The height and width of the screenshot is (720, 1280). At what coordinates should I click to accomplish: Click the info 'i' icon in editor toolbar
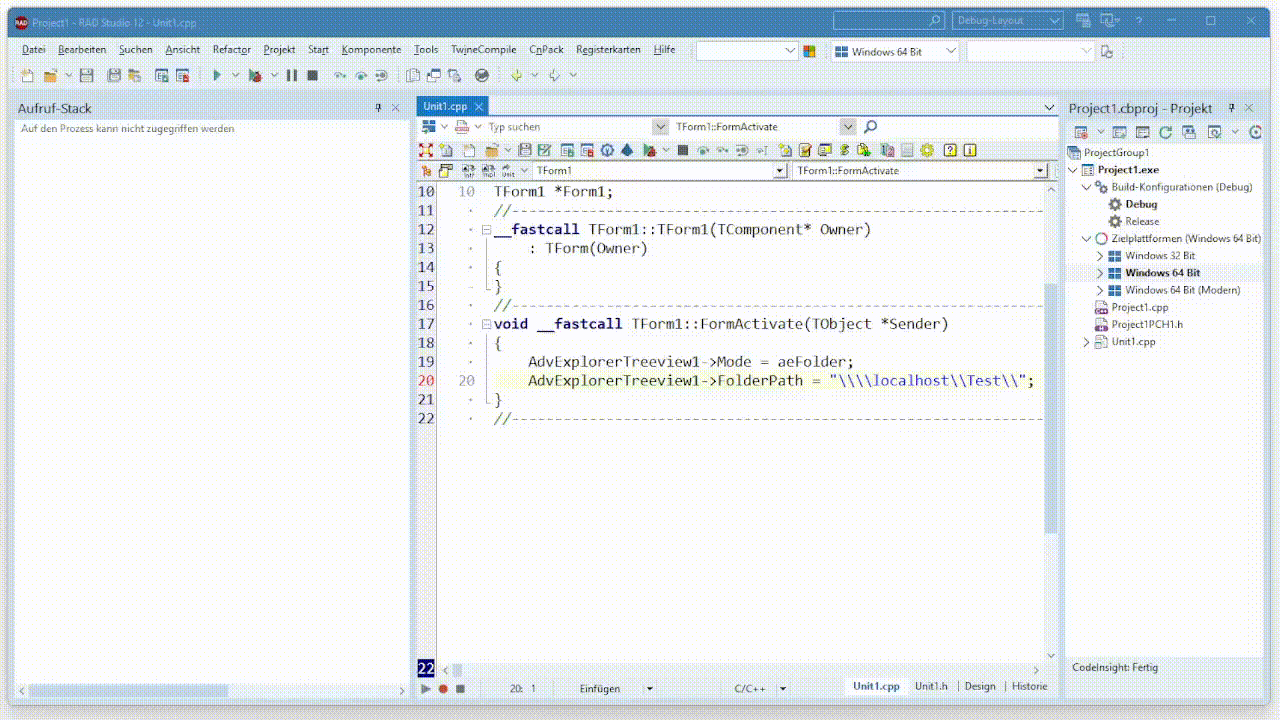coord(970,150)
